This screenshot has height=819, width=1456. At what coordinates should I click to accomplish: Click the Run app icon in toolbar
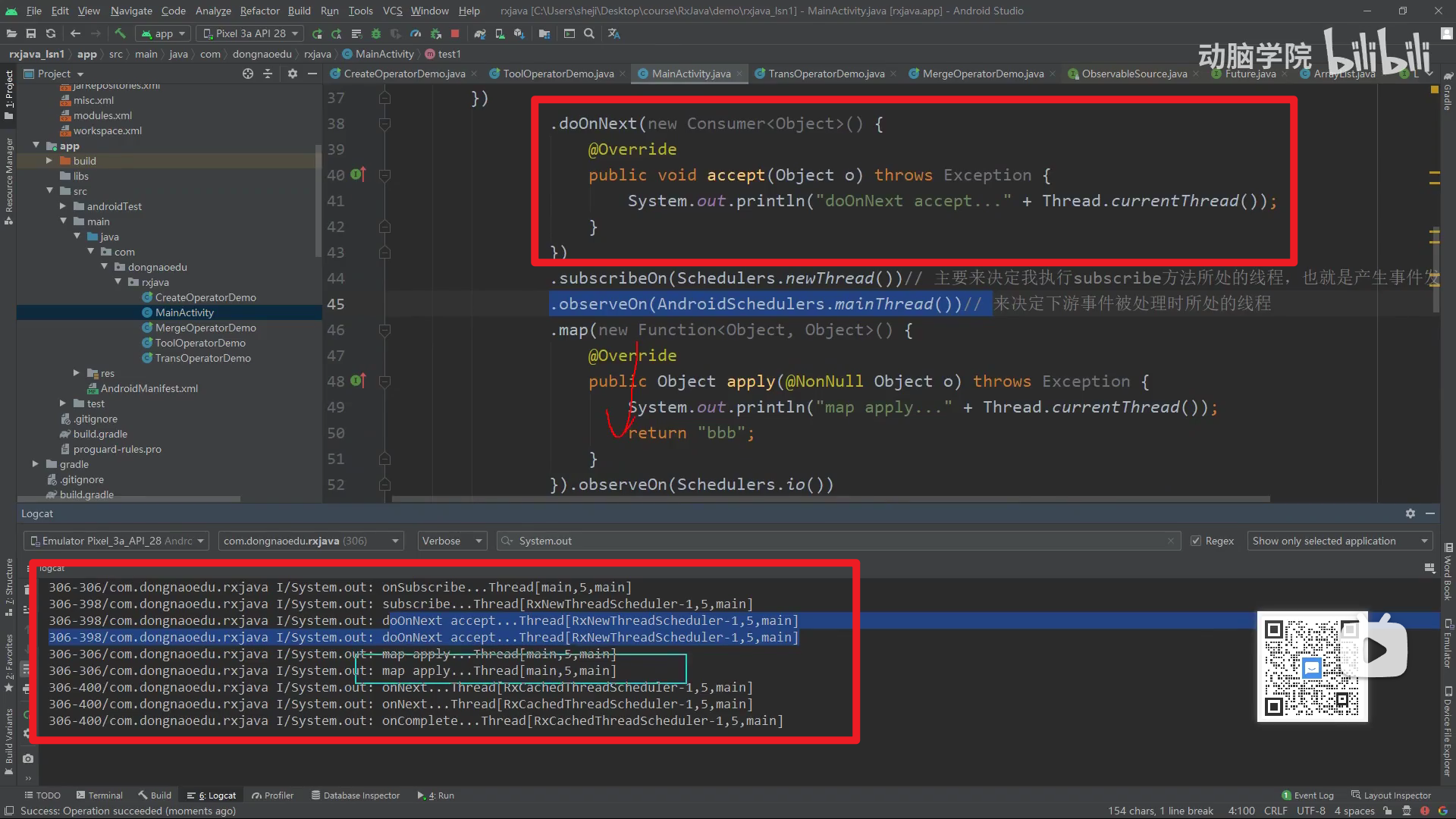tap(317, 33)
